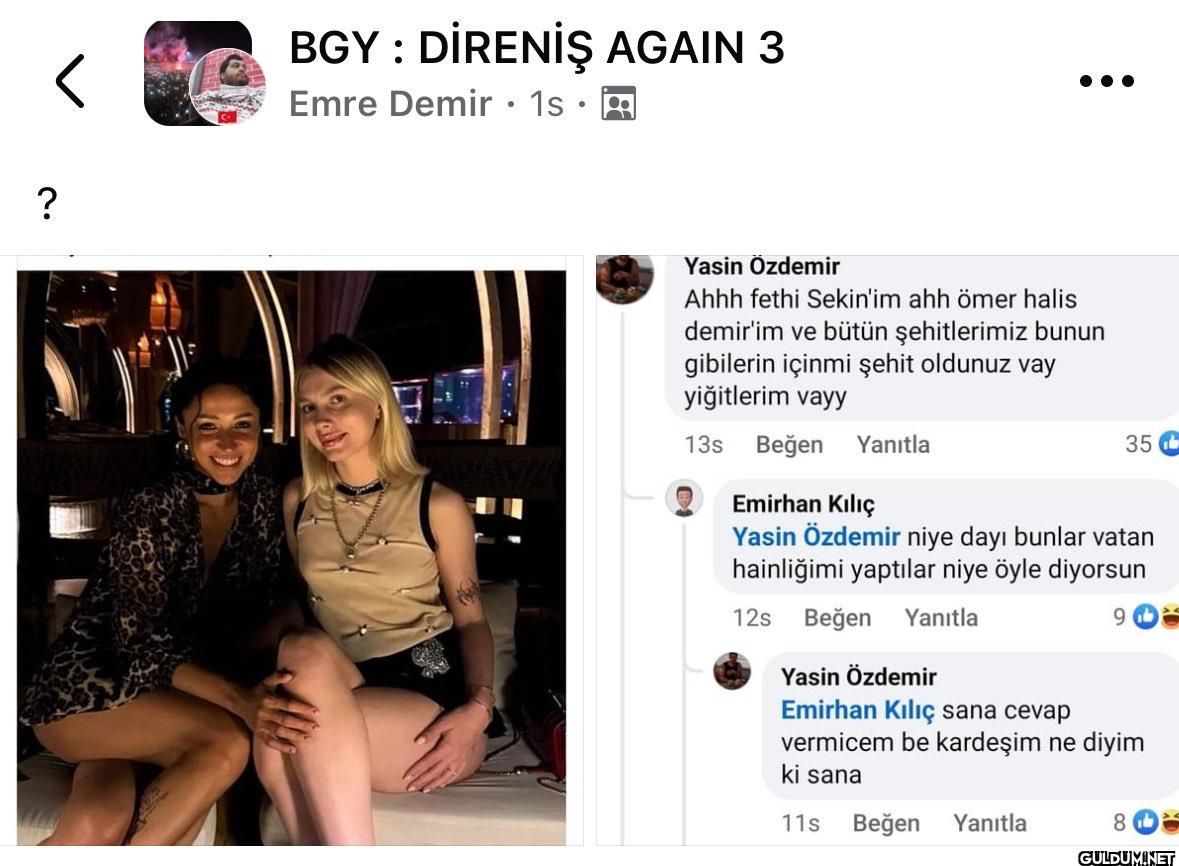1179x866 pixels.
Task: Tap the like reaction icon beside 9
Action: (1145, 616)
